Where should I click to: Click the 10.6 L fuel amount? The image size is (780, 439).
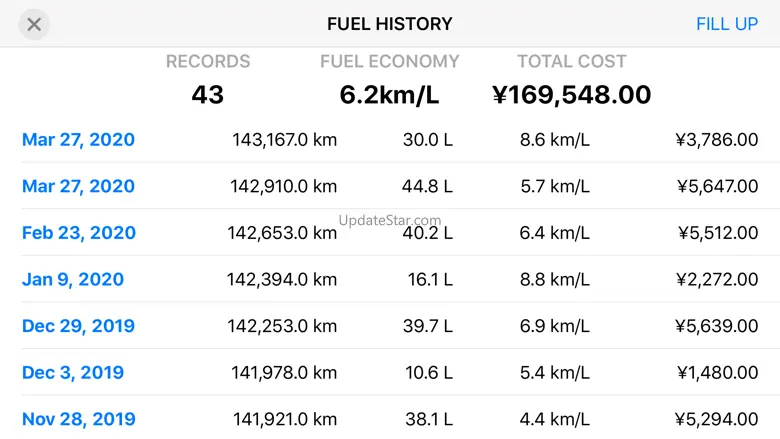[430, 373]
